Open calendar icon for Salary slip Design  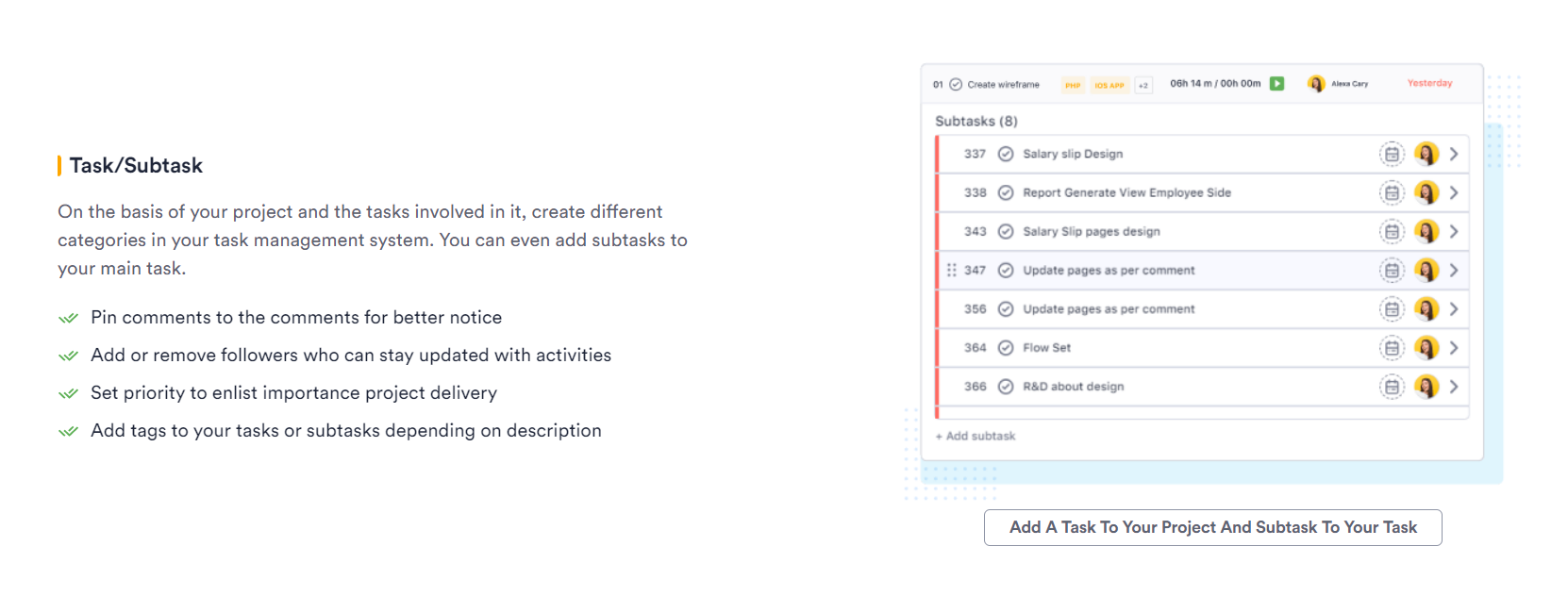tap(1392, 154)
